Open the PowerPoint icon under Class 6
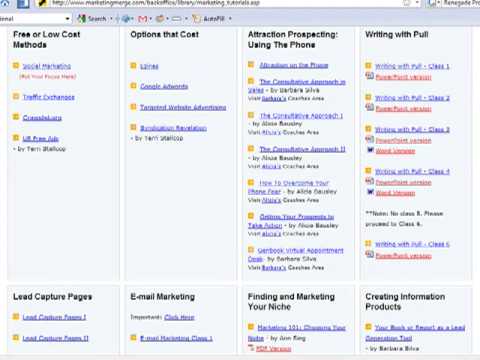Image resolution: width=480 pixels, height=360 pixels. [369, 255]
